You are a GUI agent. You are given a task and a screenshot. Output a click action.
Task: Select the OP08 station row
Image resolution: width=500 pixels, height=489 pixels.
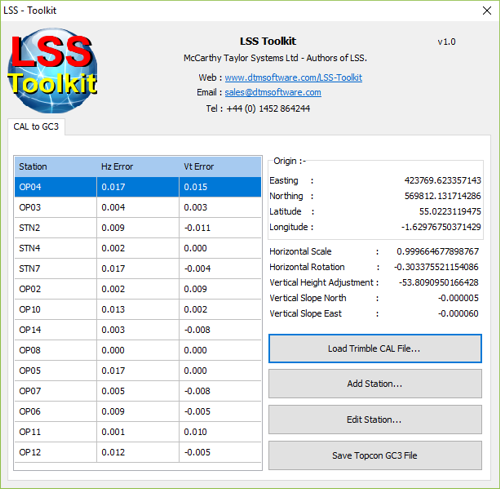138,350
